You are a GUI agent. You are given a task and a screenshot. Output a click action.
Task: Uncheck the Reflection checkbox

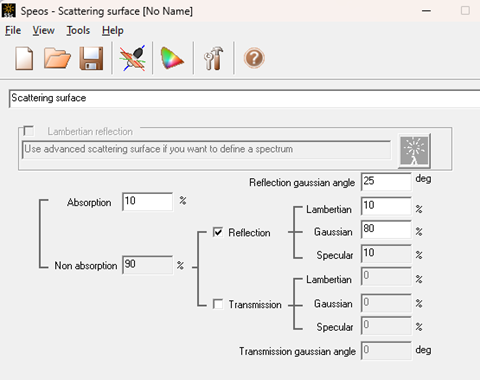click(218, 232)
